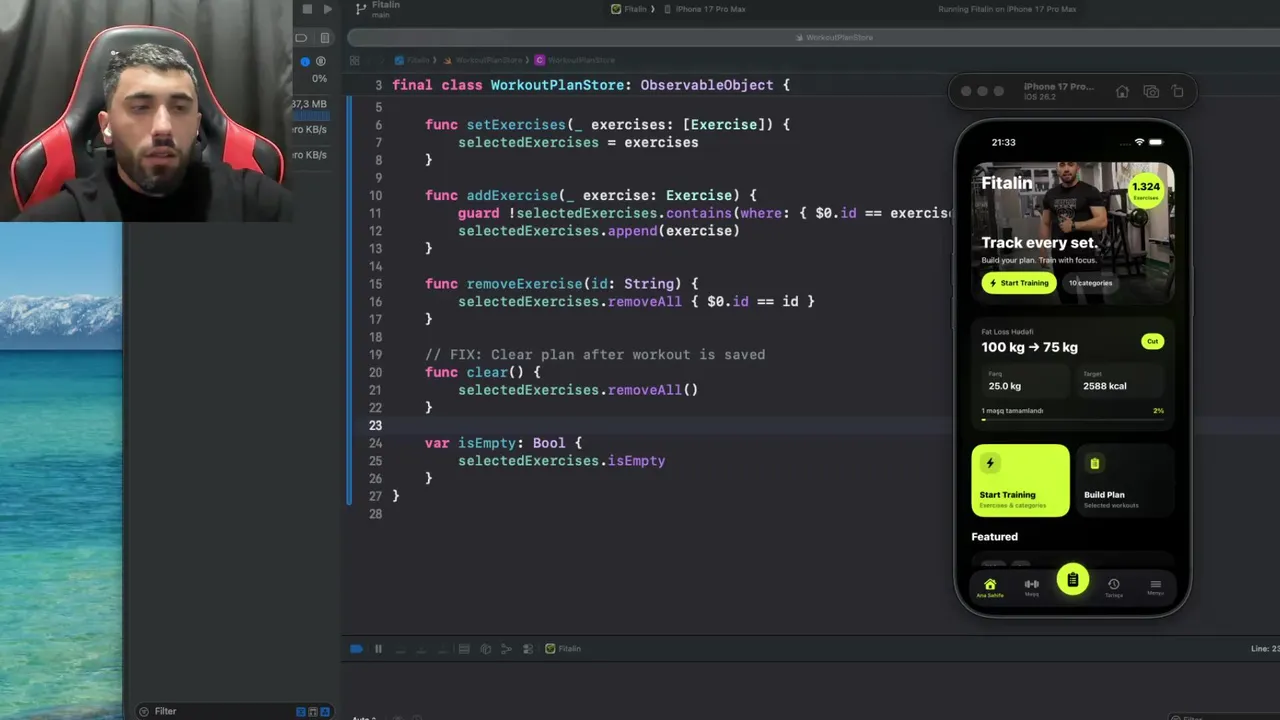The image size is (1280, 720).
Task: Click the Auto variables selector in debug area
Action: point(366,717)
